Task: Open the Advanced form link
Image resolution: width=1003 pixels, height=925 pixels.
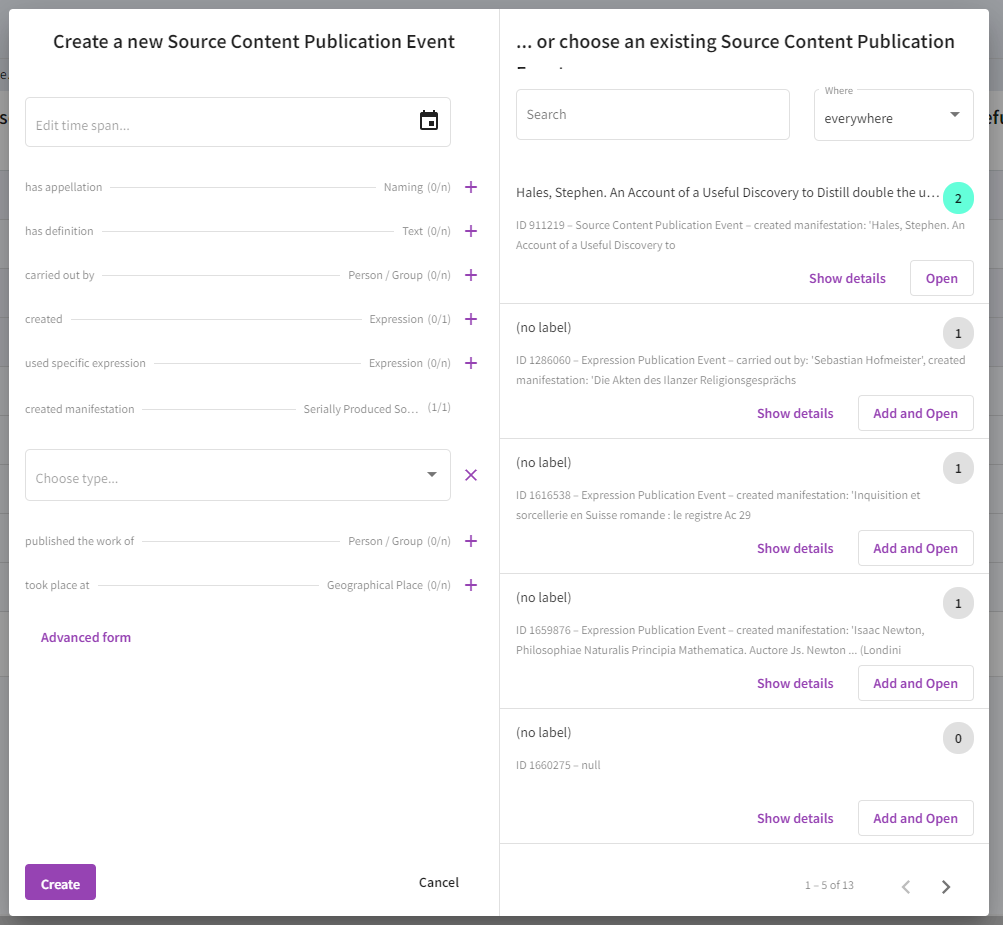Action: tap(86, 637)
